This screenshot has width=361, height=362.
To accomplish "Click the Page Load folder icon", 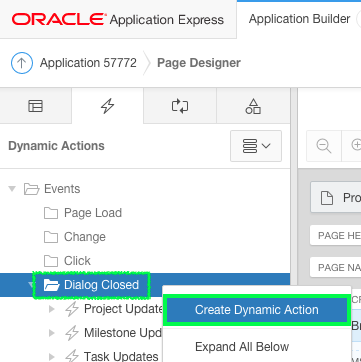I will click(x=51, y=213).
